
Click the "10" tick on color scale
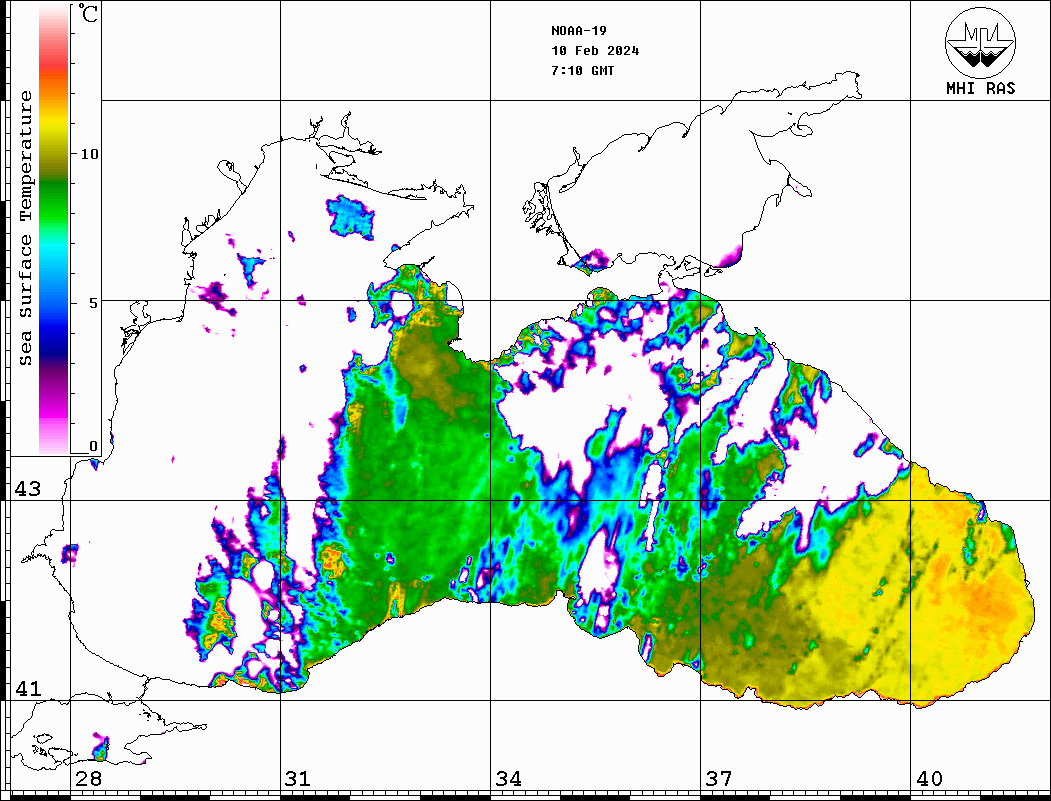point(89,154)
